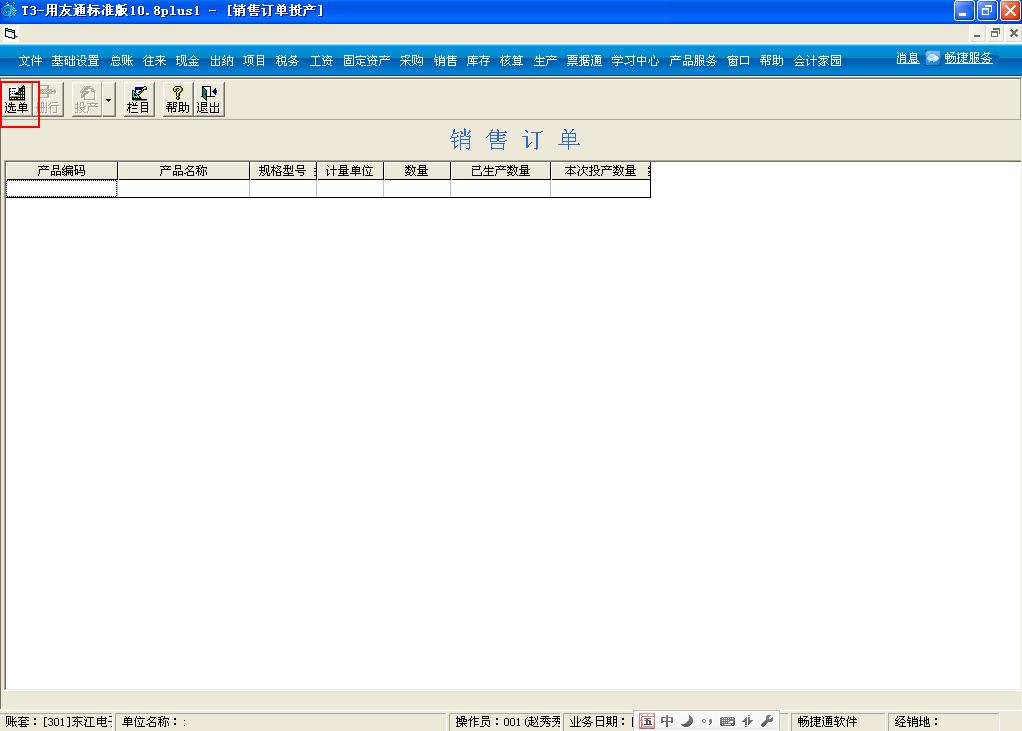Open the 栏目 columns settings icon

138,99
